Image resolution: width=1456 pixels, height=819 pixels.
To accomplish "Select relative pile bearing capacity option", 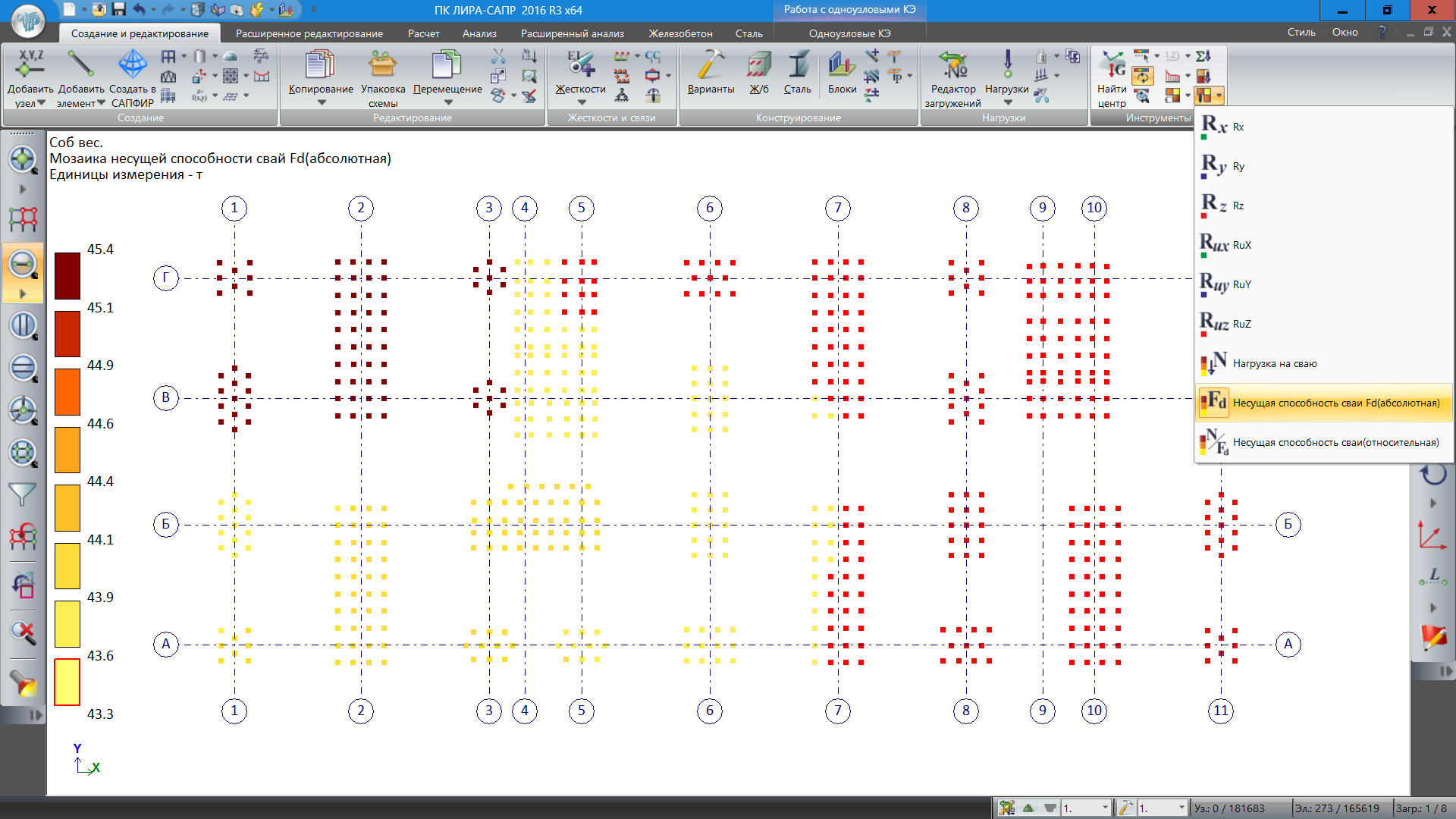I will 1335,442.
